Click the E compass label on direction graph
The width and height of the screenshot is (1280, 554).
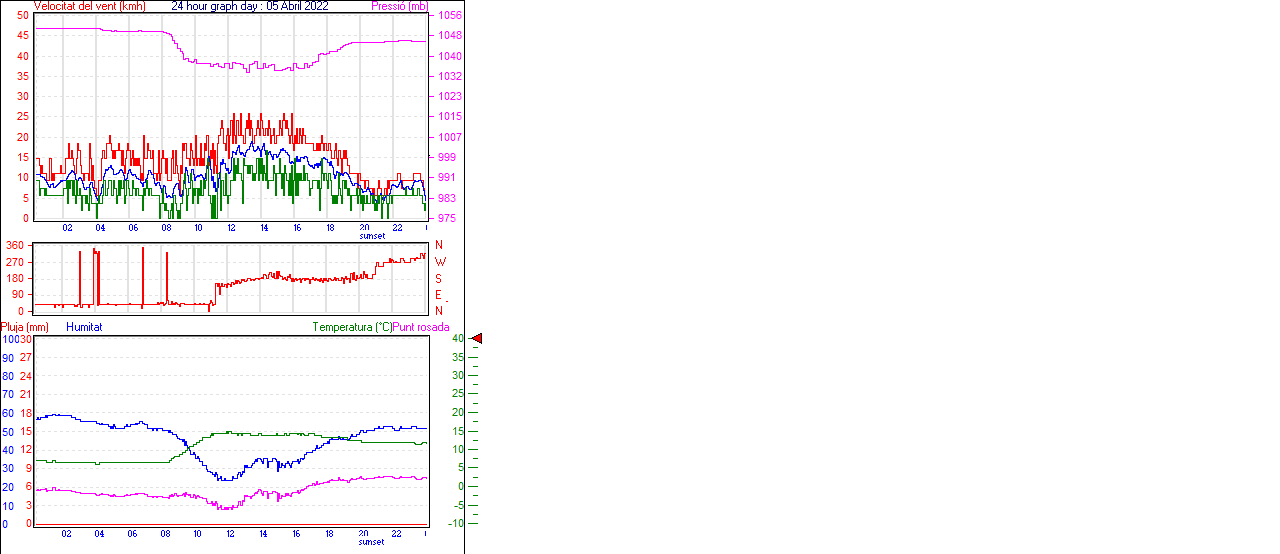click(438, 295)
